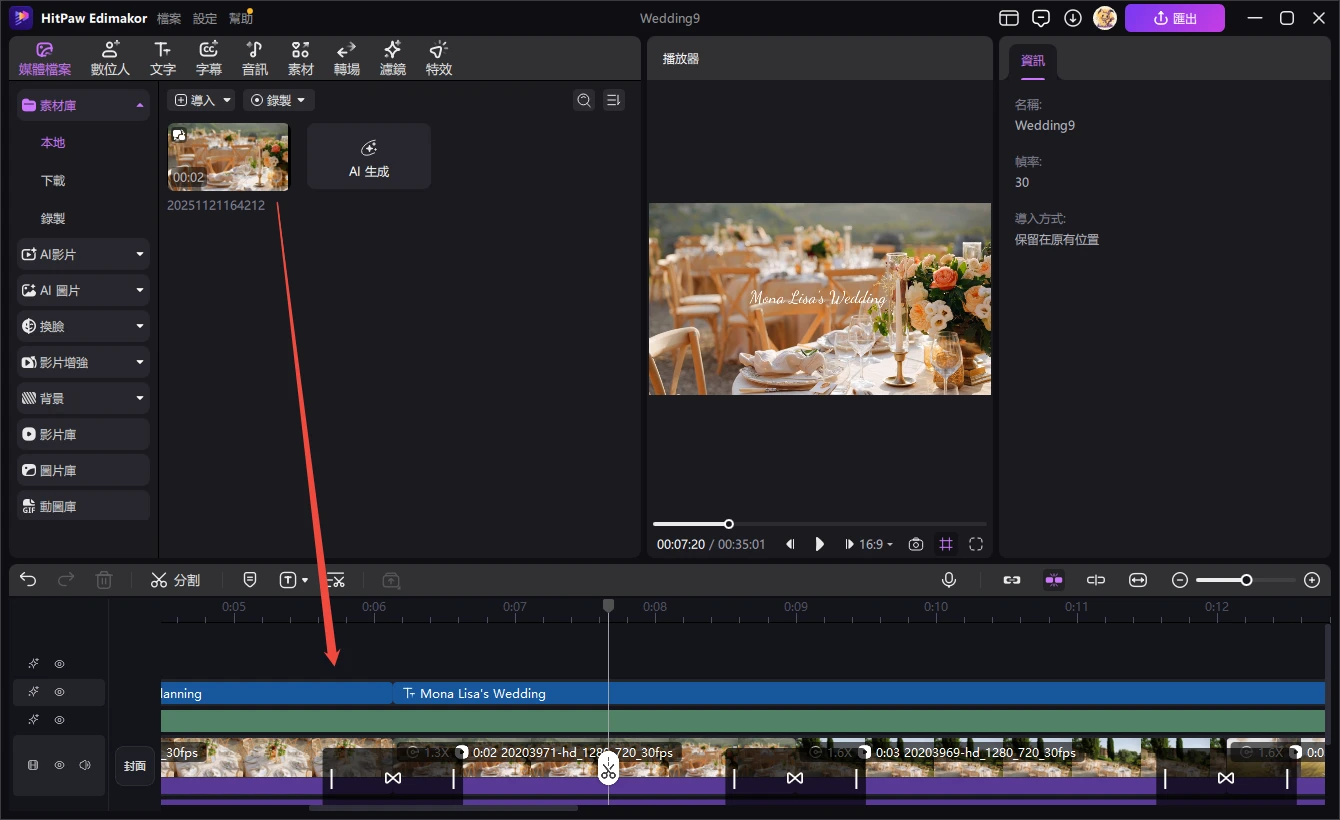Click the undo arrow in timeline toolbar
1340x820 pixels.
coord(28,580)
